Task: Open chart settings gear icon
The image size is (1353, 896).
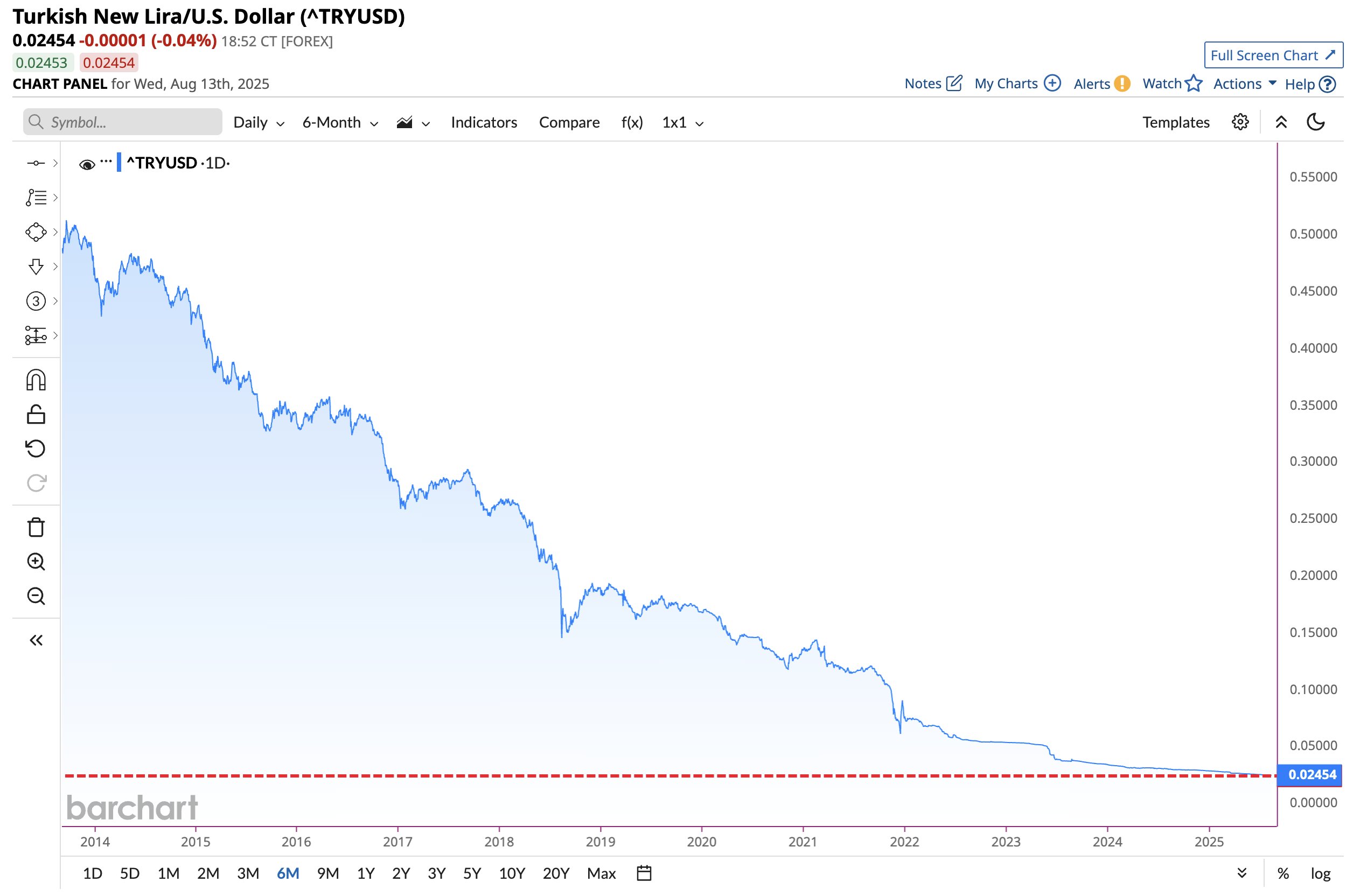Action: 1239,122
